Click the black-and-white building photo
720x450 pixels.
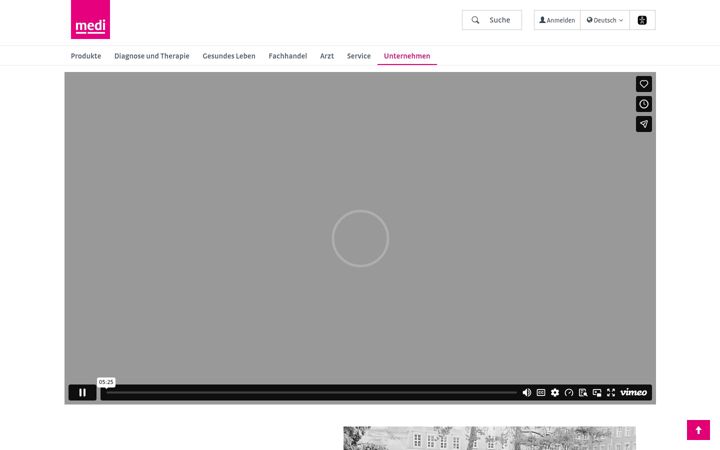click(x=489, y=438)
